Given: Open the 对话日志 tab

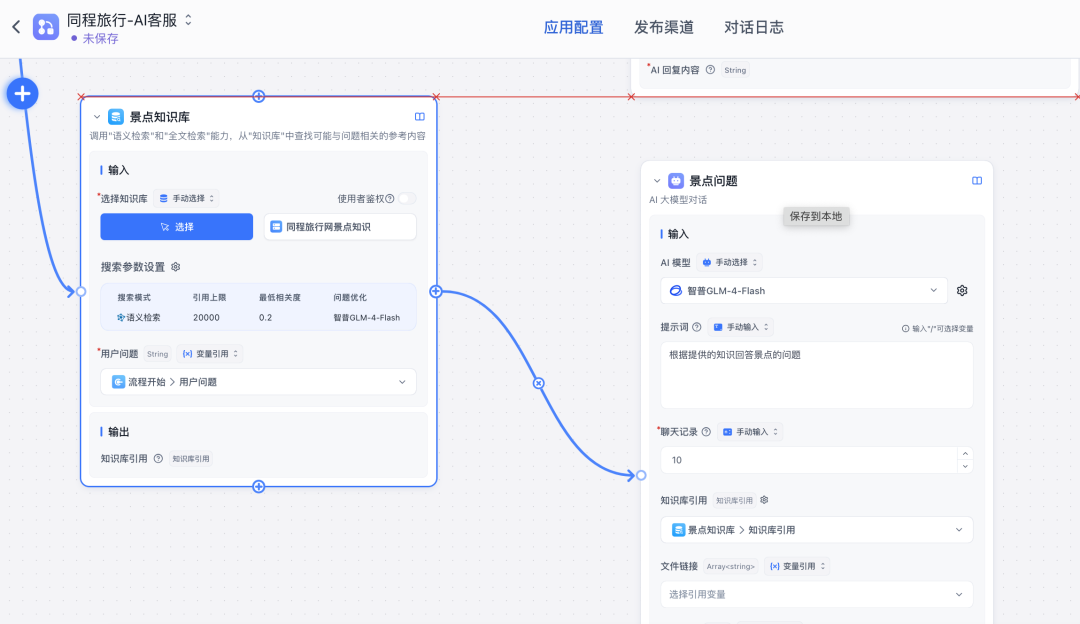Looking at the screenshot, I should pyautogui.click(x=754, y=28).
